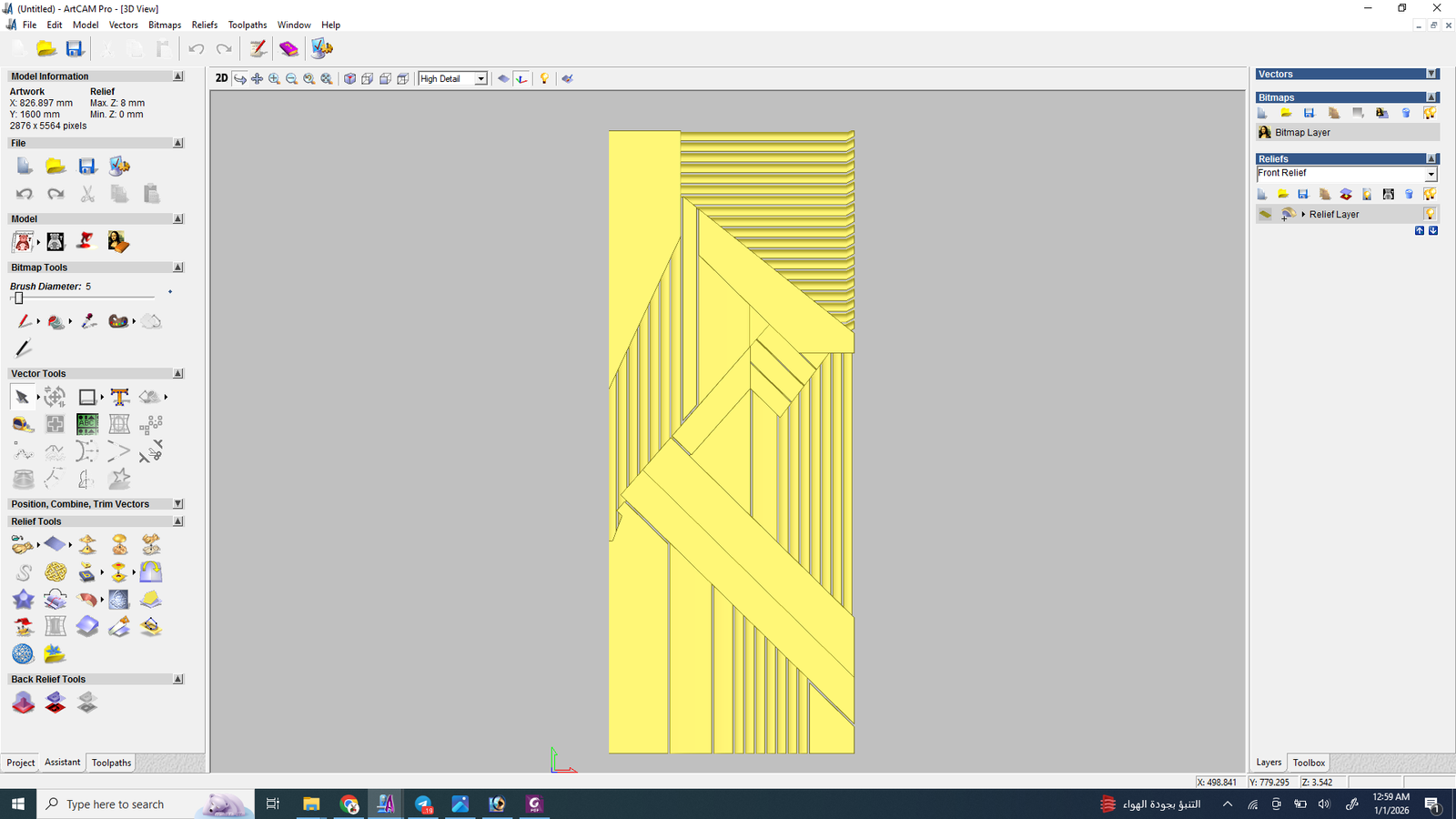
Task: Select the Measure tape tool
Action: click(x=22, y=424)
